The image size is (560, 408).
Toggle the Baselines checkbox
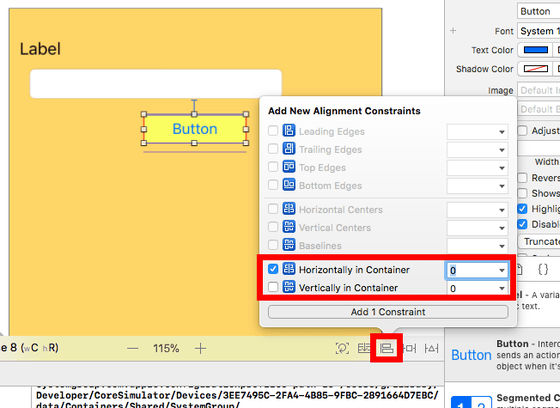273,245
